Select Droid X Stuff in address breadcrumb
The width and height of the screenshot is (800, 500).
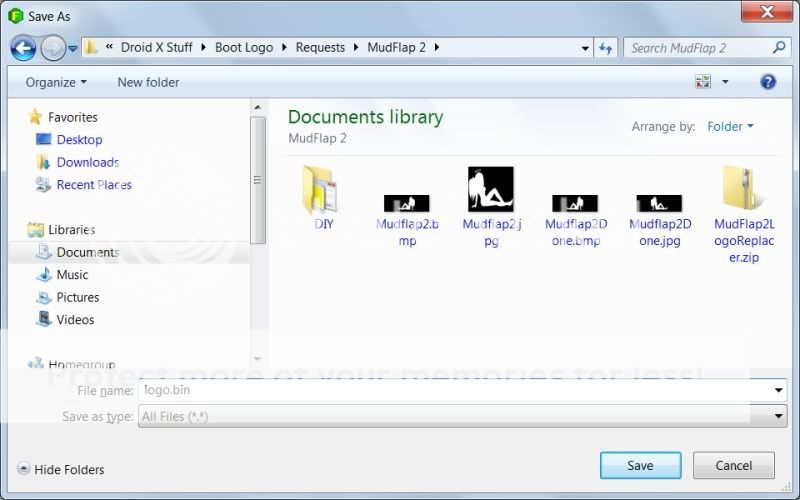point(156,47)
